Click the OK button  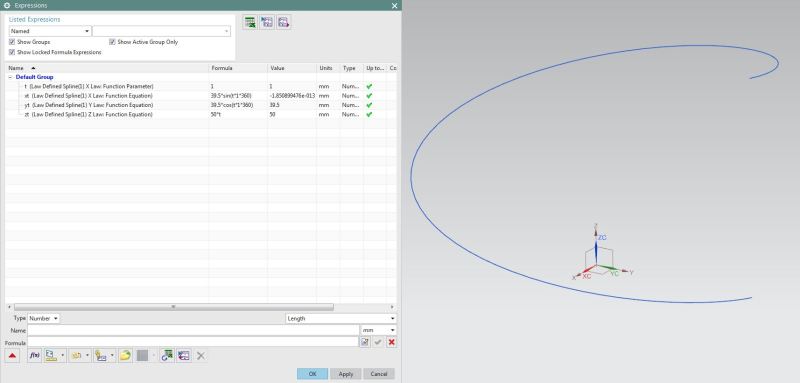click(312, 374)
